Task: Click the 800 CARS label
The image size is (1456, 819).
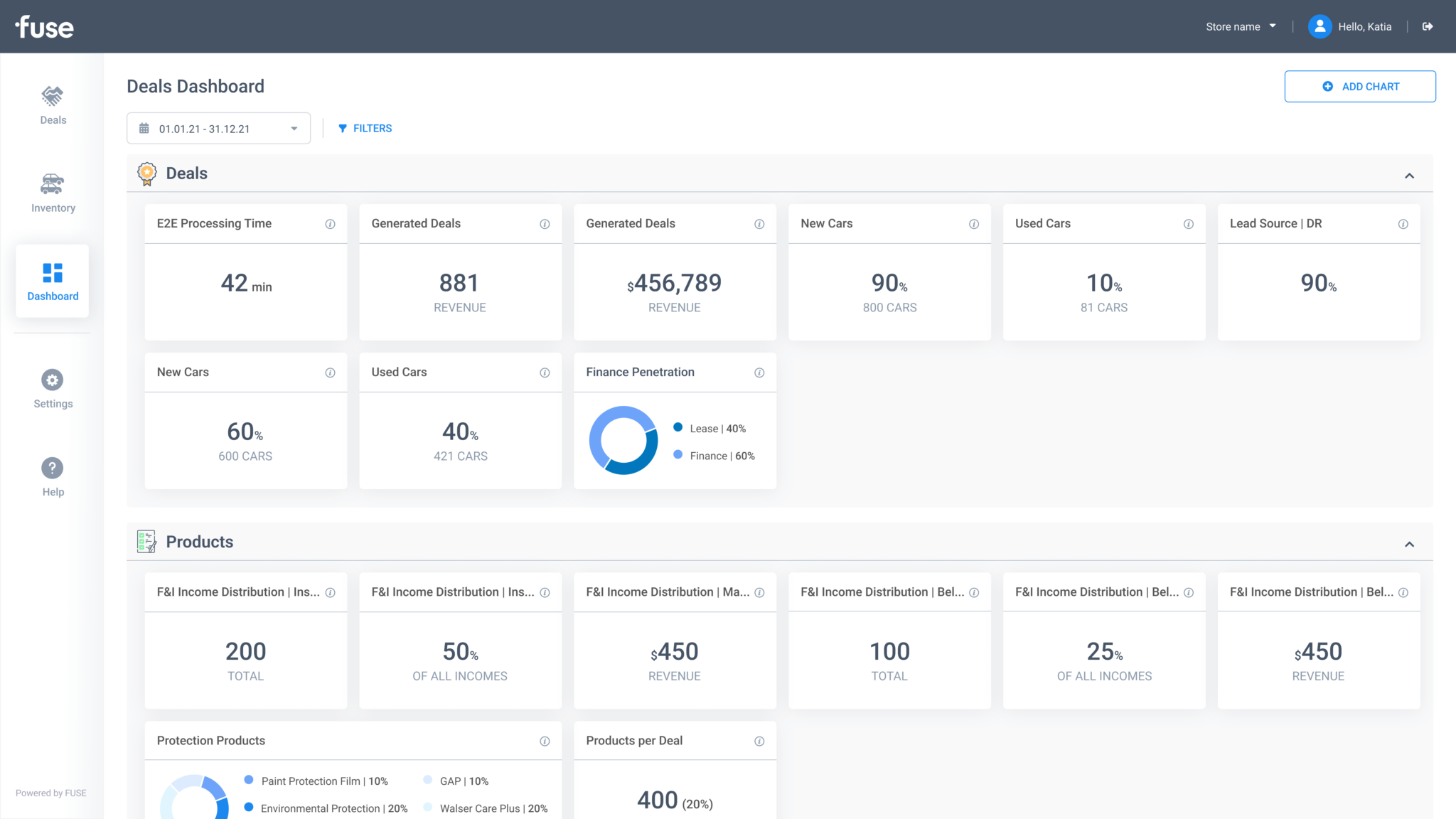Action: (889, 308)
